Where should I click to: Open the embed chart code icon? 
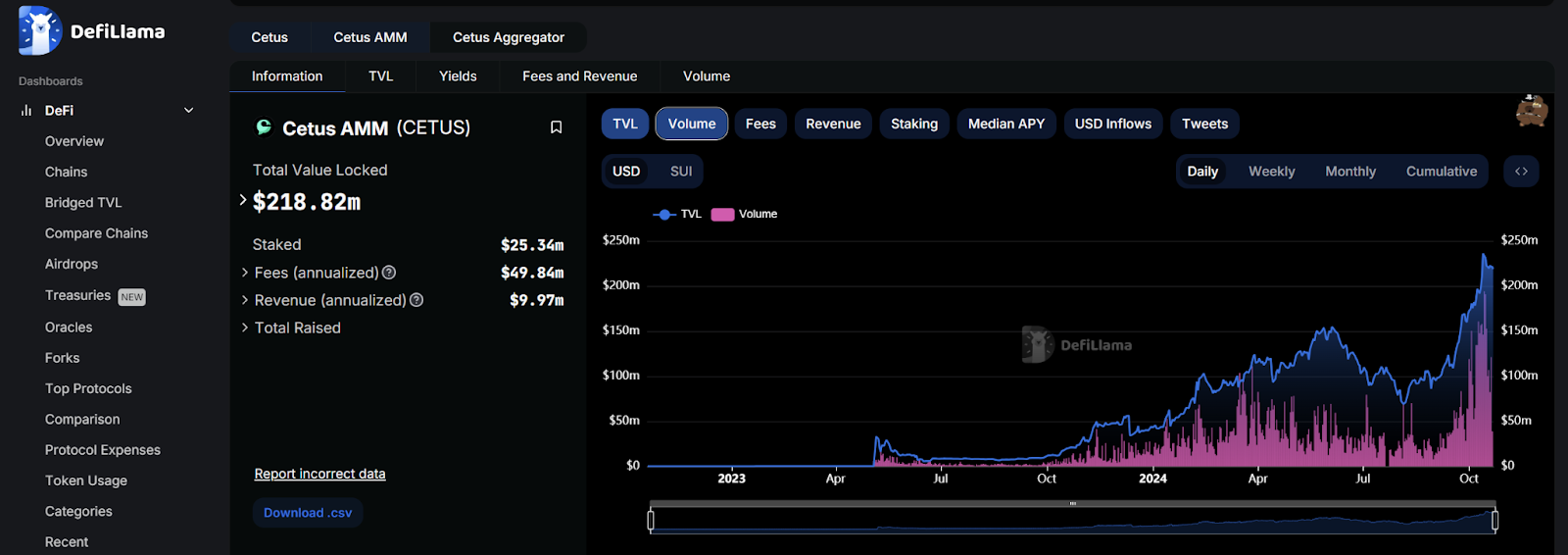(x=1521, y=171)
